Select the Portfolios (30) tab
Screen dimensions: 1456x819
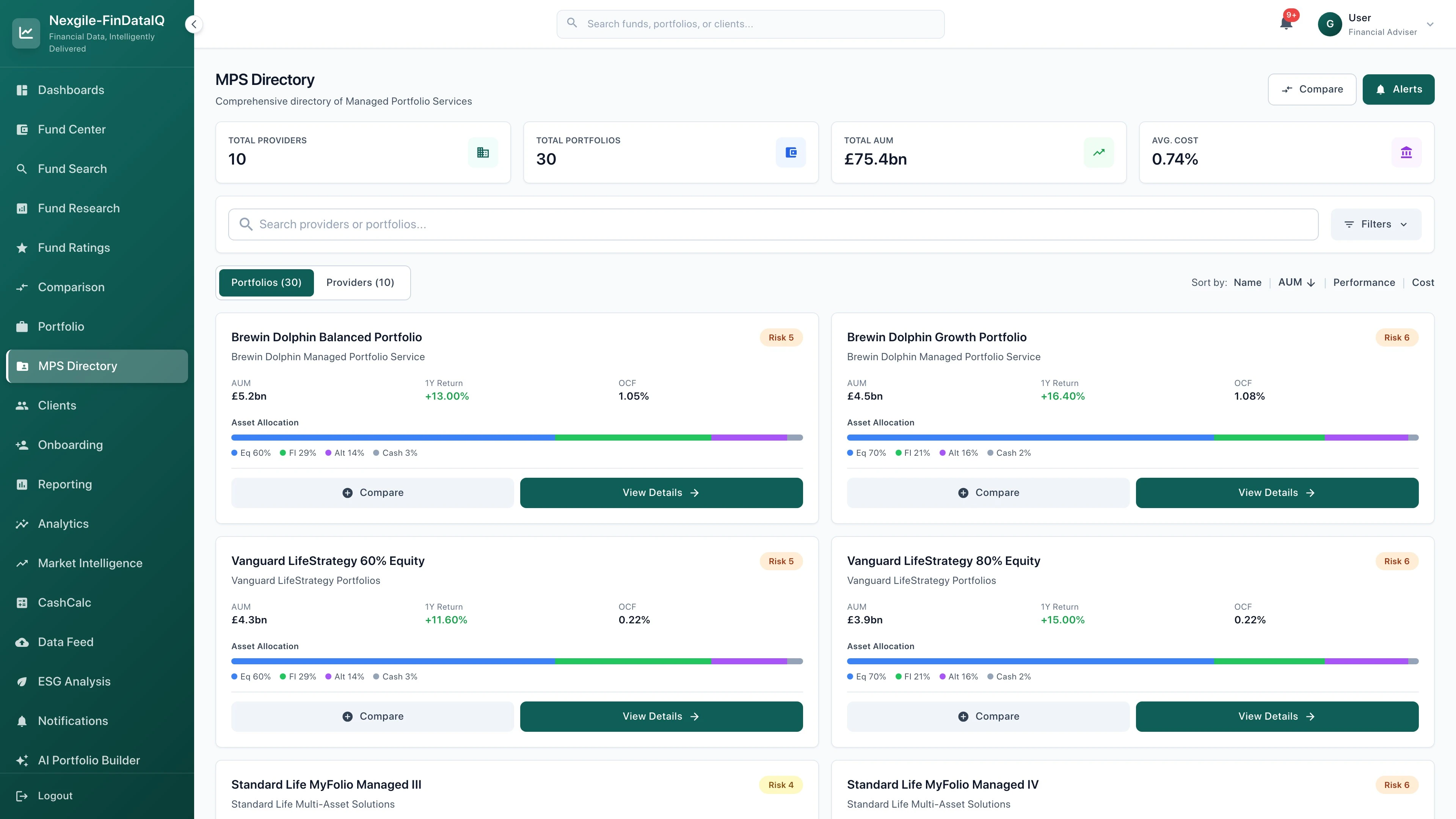click(266, 282)
